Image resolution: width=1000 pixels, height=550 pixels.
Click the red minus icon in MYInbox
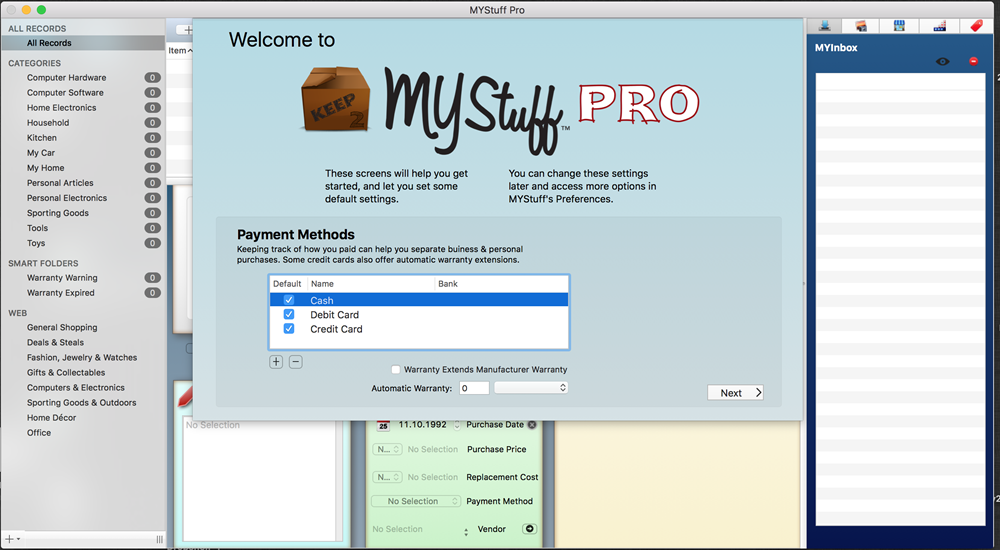(973, 61)
